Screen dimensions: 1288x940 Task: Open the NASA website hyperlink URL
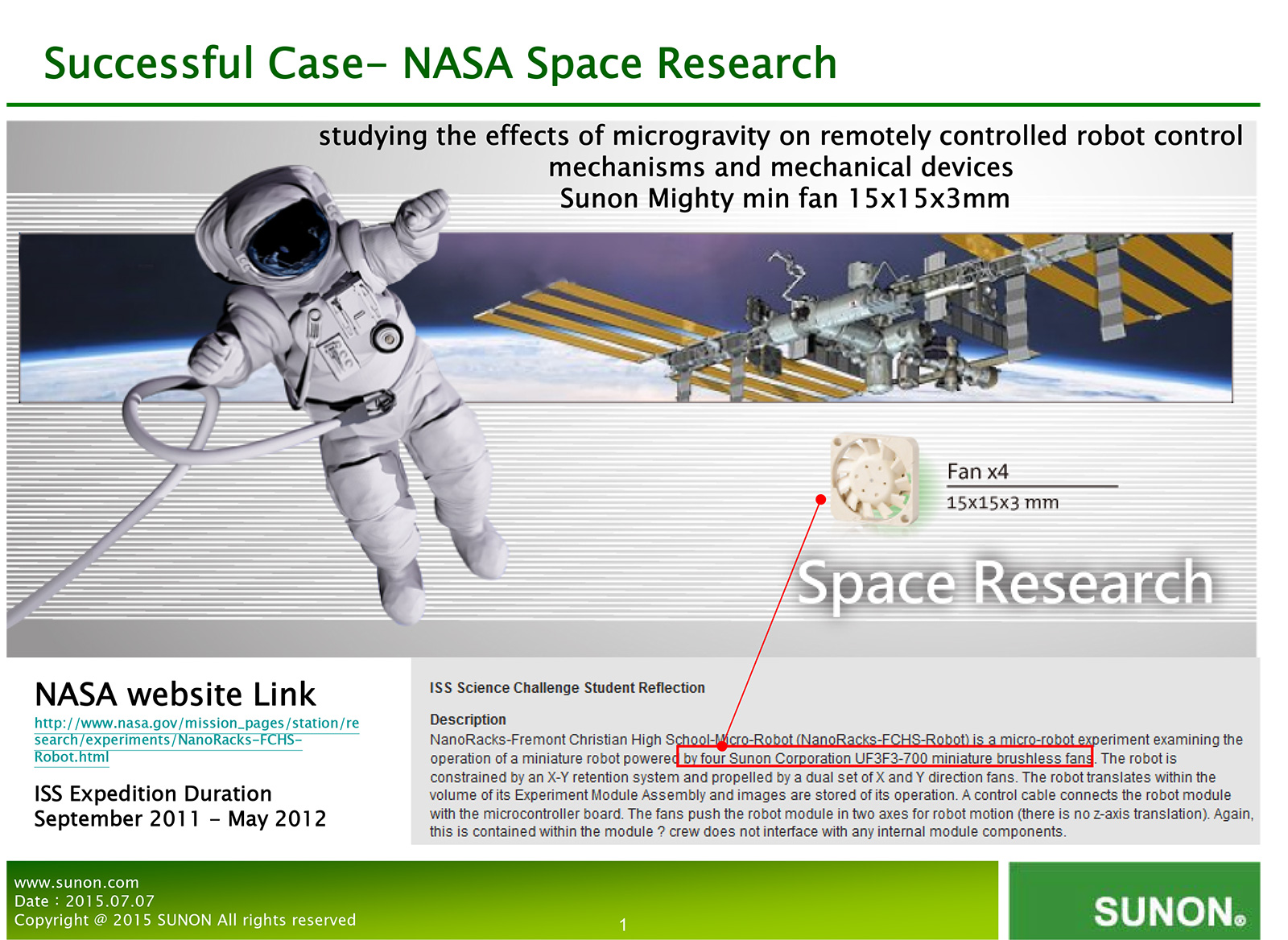(196, 740)
